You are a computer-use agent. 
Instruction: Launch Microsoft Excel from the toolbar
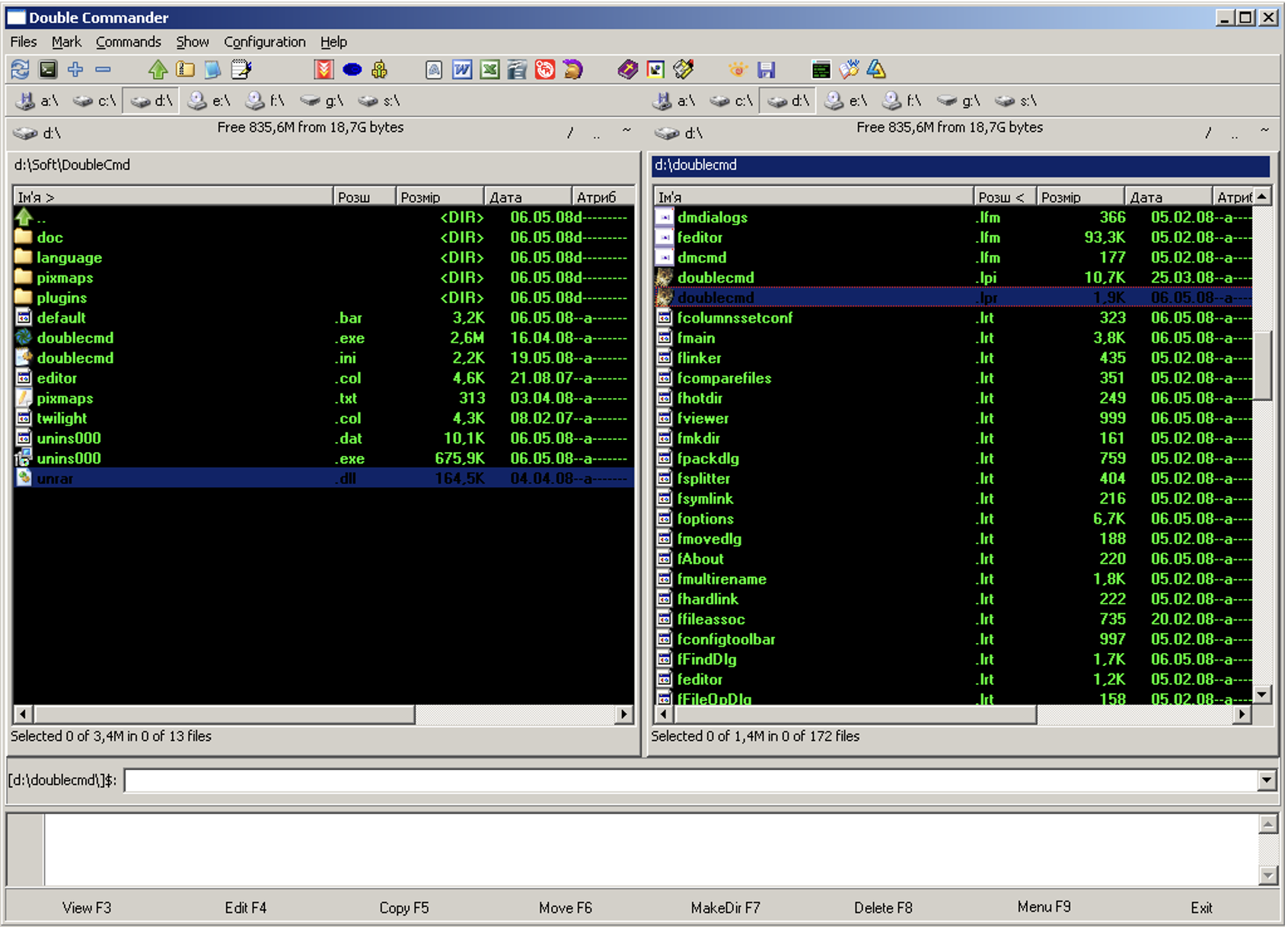tap(489, 69)
